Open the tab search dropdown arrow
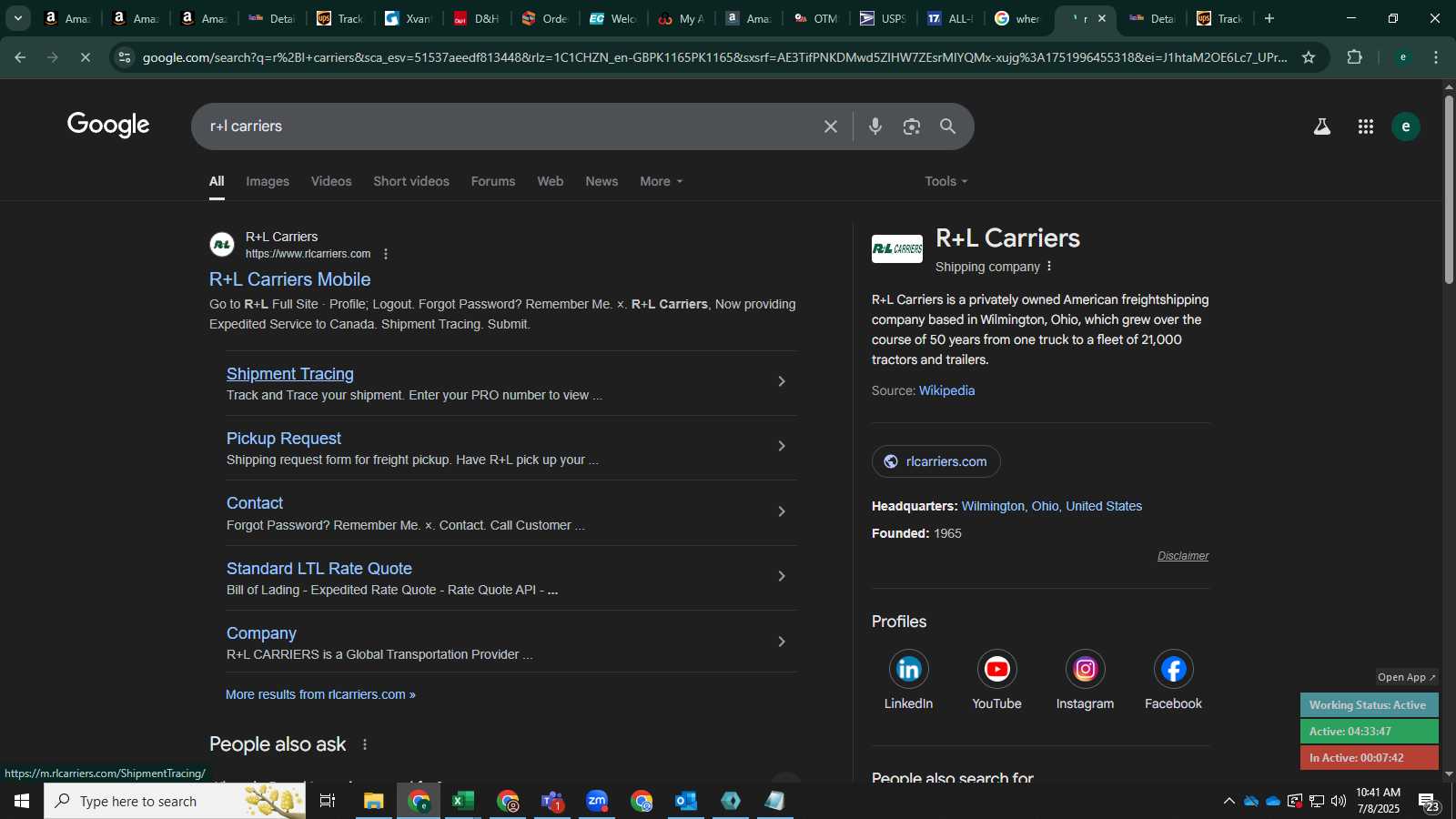This screenshot has height=819, width=1456. click(18, 18)
